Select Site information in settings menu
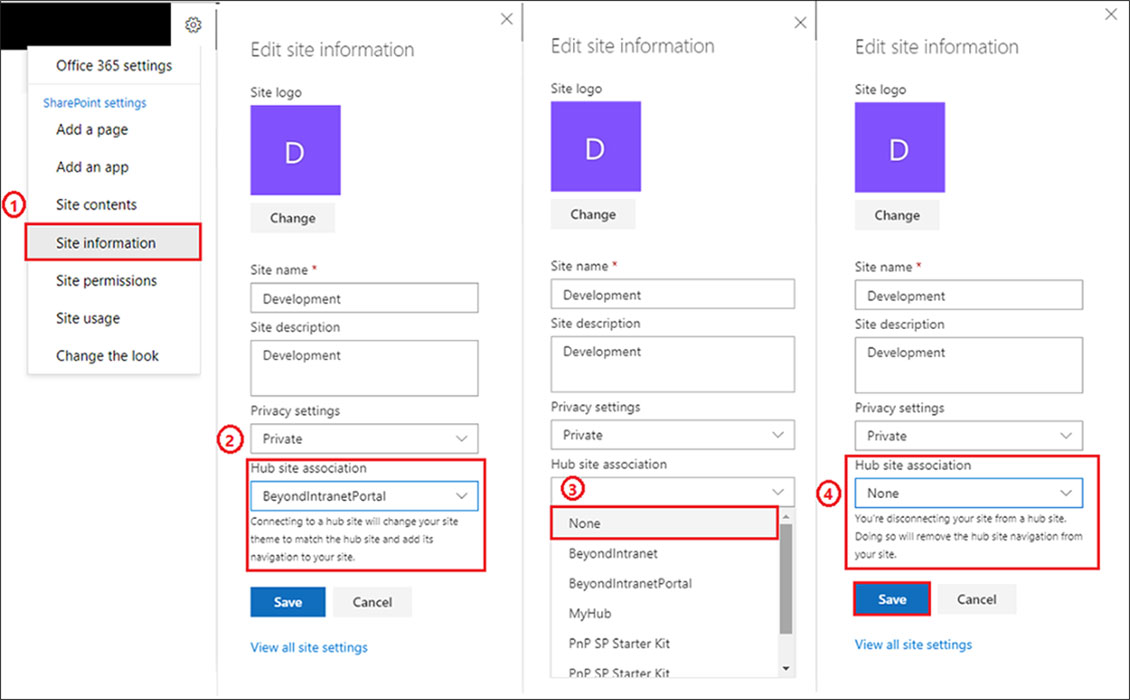The width and height of the screenshot is (1130, 700). pyautogui.click(x=106, y=243)
